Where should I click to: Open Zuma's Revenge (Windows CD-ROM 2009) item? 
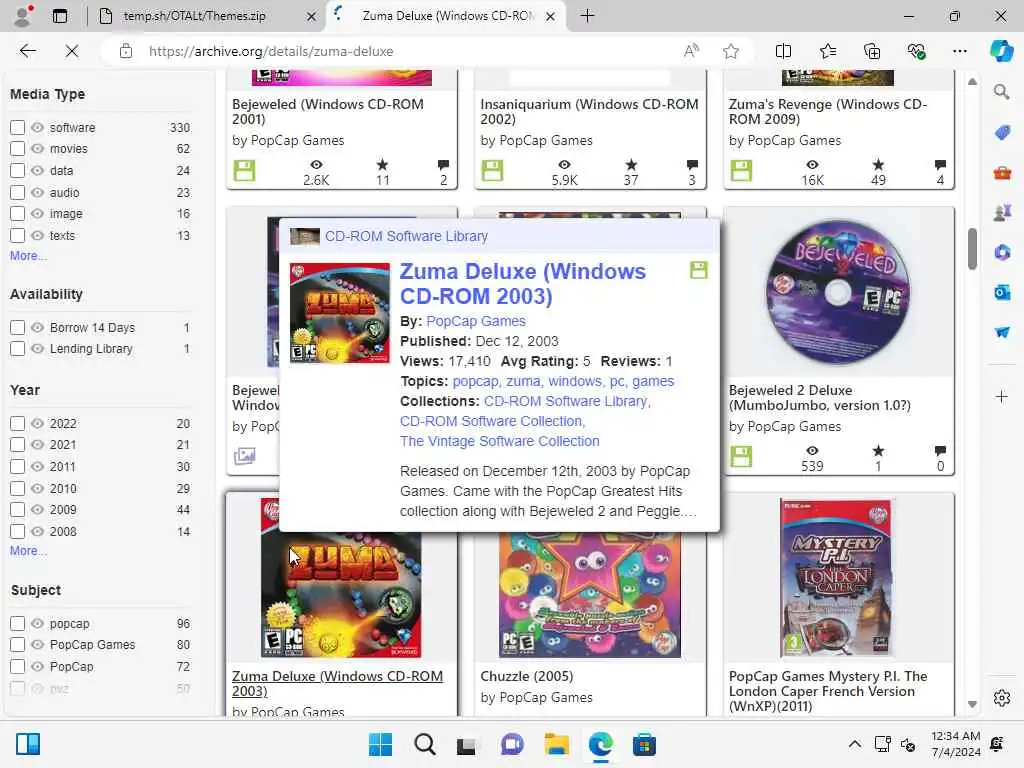(x=827, y=112)
